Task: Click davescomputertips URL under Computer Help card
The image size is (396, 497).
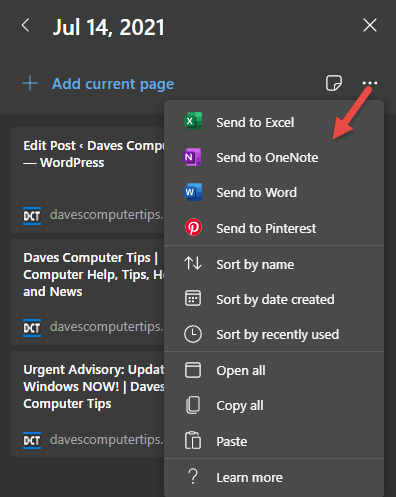Action: [107, 327]
